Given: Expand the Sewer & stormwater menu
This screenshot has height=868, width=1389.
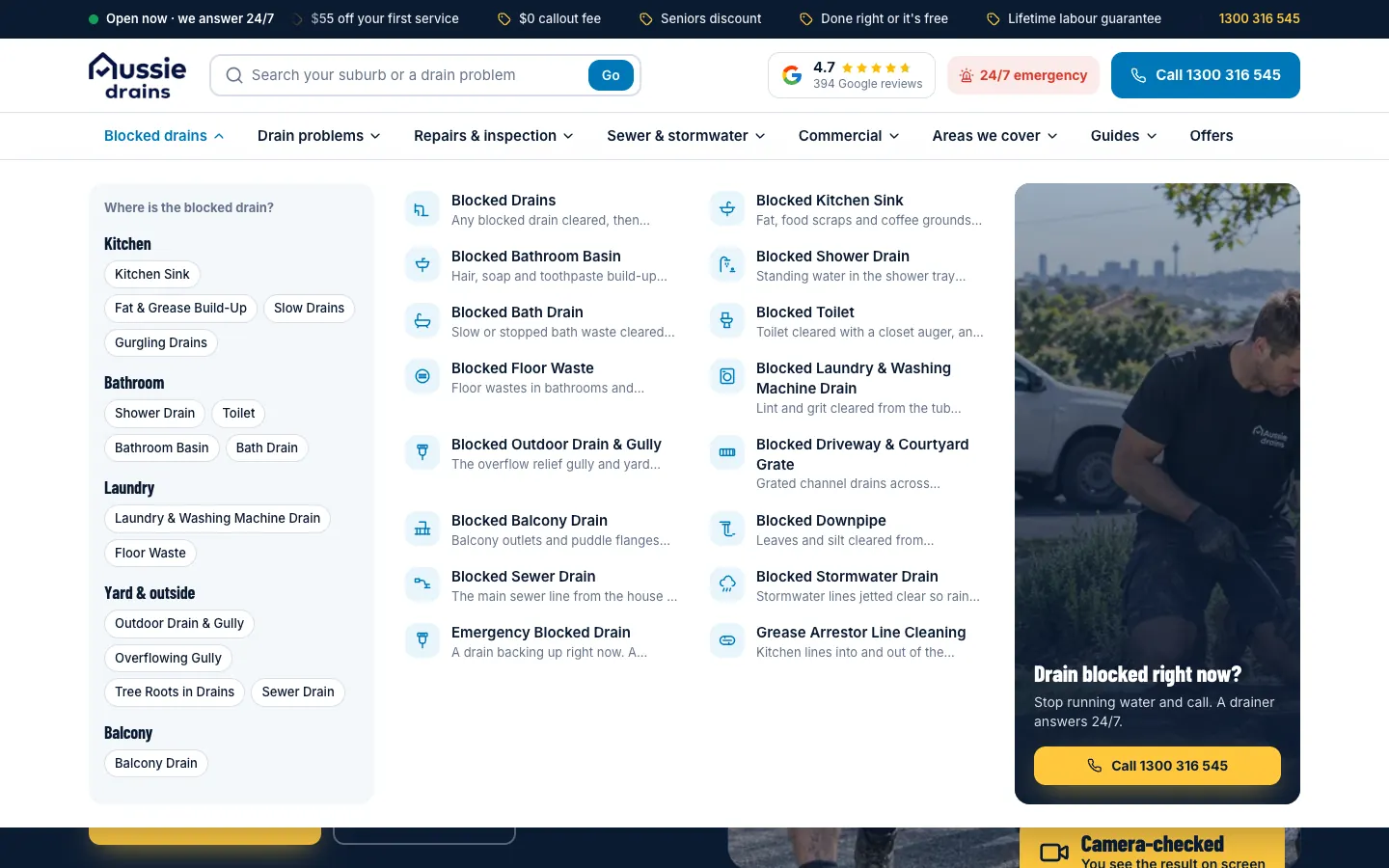Looking at the screenshot, I should 686,136.
